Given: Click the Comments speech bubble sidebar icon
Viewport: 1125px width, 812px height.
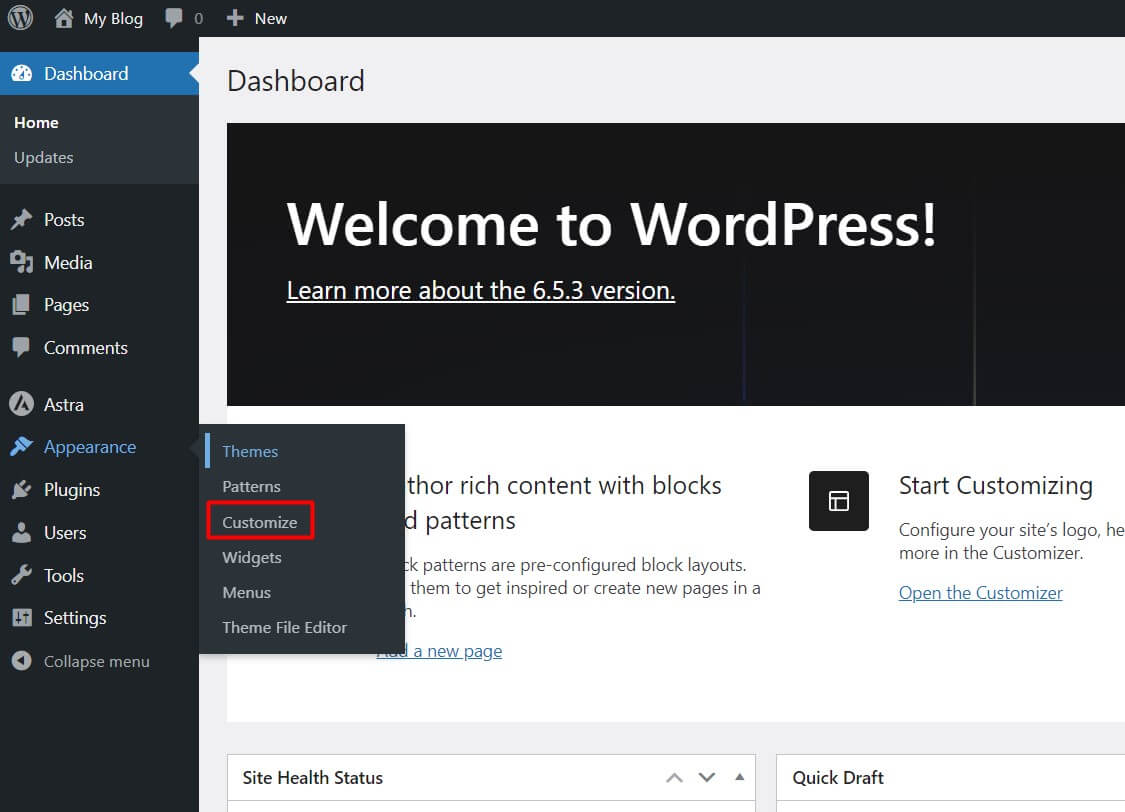Looking at the screenshot, I should click(22, 348).
